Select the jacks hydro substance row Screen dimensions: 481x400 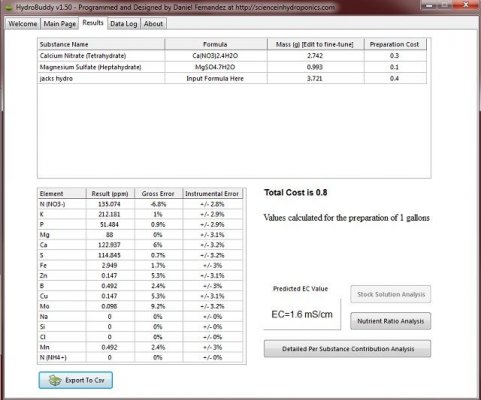[232, 78]
